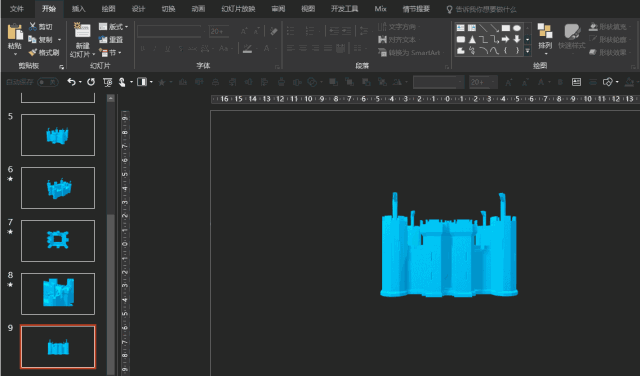
Task: Select the Right Arrow block shape
Action: 506,39
